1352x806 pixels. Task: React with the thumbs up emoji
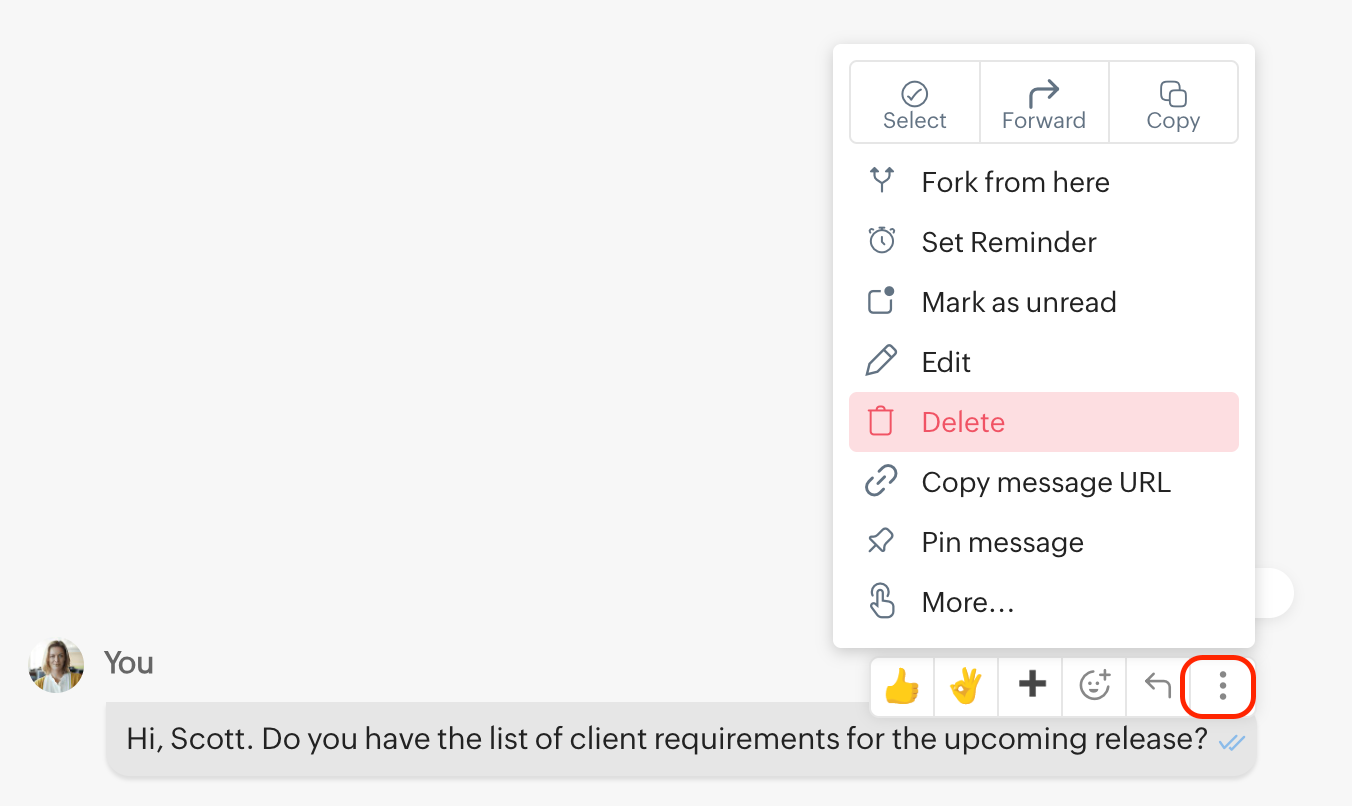coord(902,686)
